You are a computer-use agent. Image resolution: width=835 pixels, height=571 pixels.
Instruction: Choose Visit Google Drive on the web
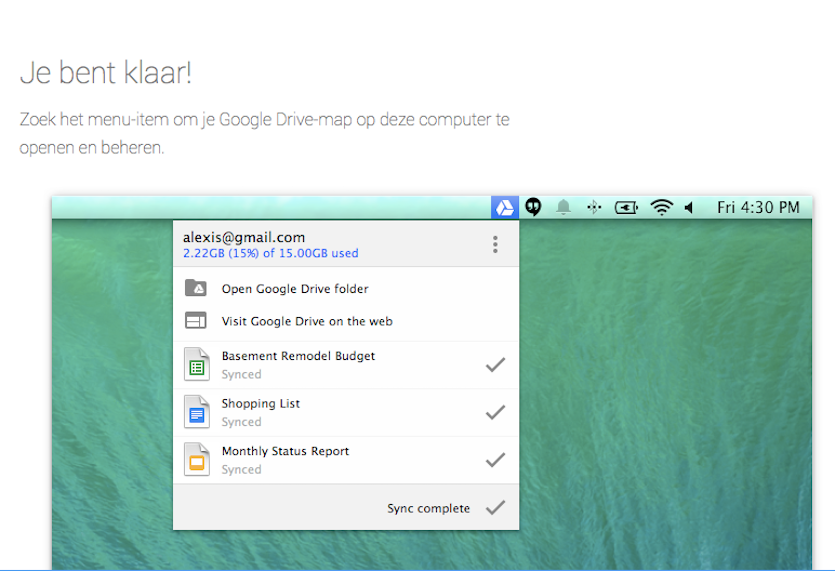click(346, 321)
